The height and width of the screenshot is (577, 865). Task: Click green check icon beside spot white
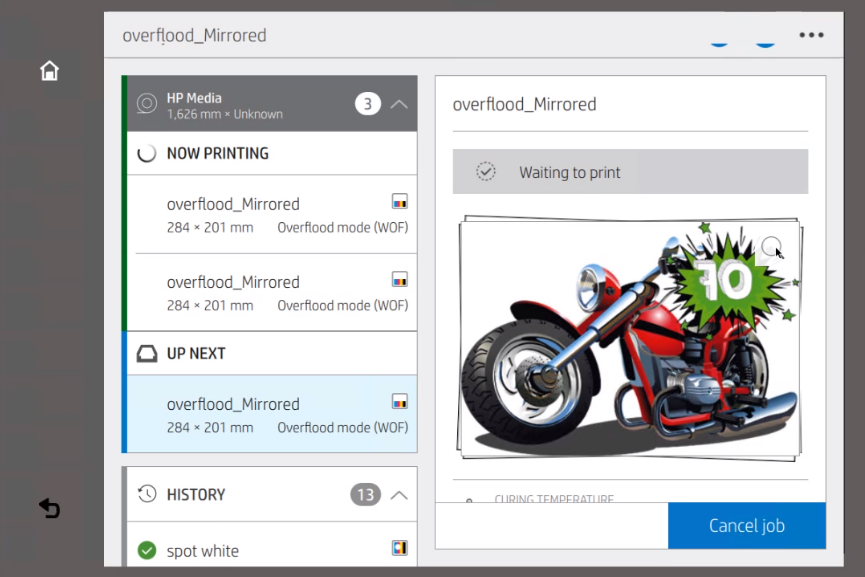(147, 550)
